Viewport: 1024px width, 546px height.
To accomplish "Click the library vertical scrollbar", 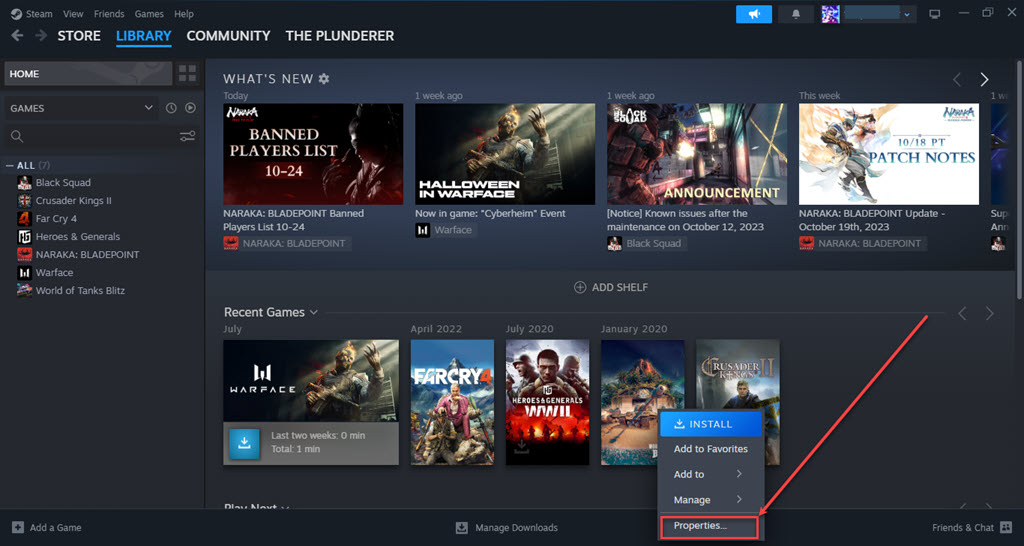I will [1019, 180].
